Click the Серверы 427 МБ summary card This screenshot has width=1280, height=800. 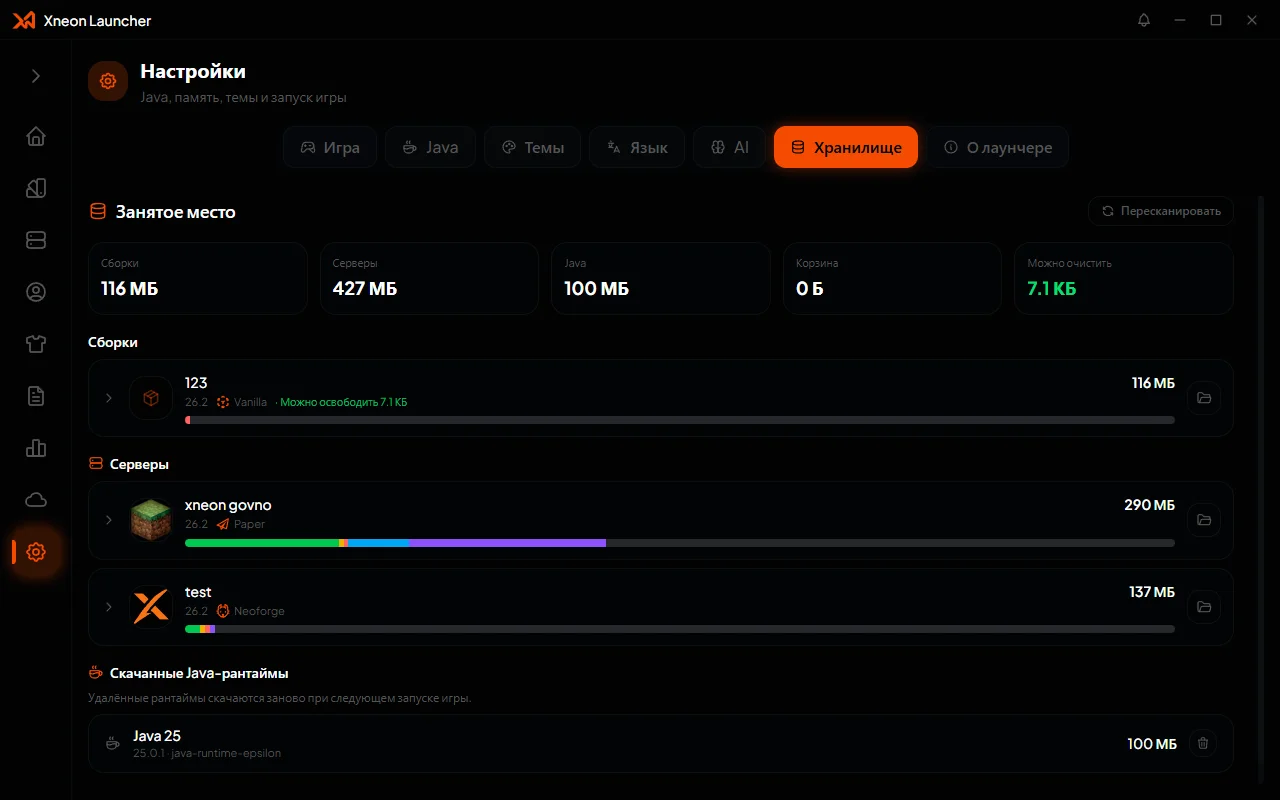point(429,279)
